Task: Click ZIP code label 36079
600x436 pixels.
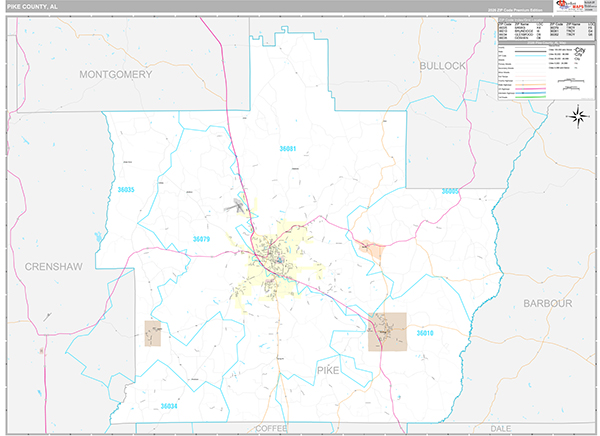Action: point(201,239)
